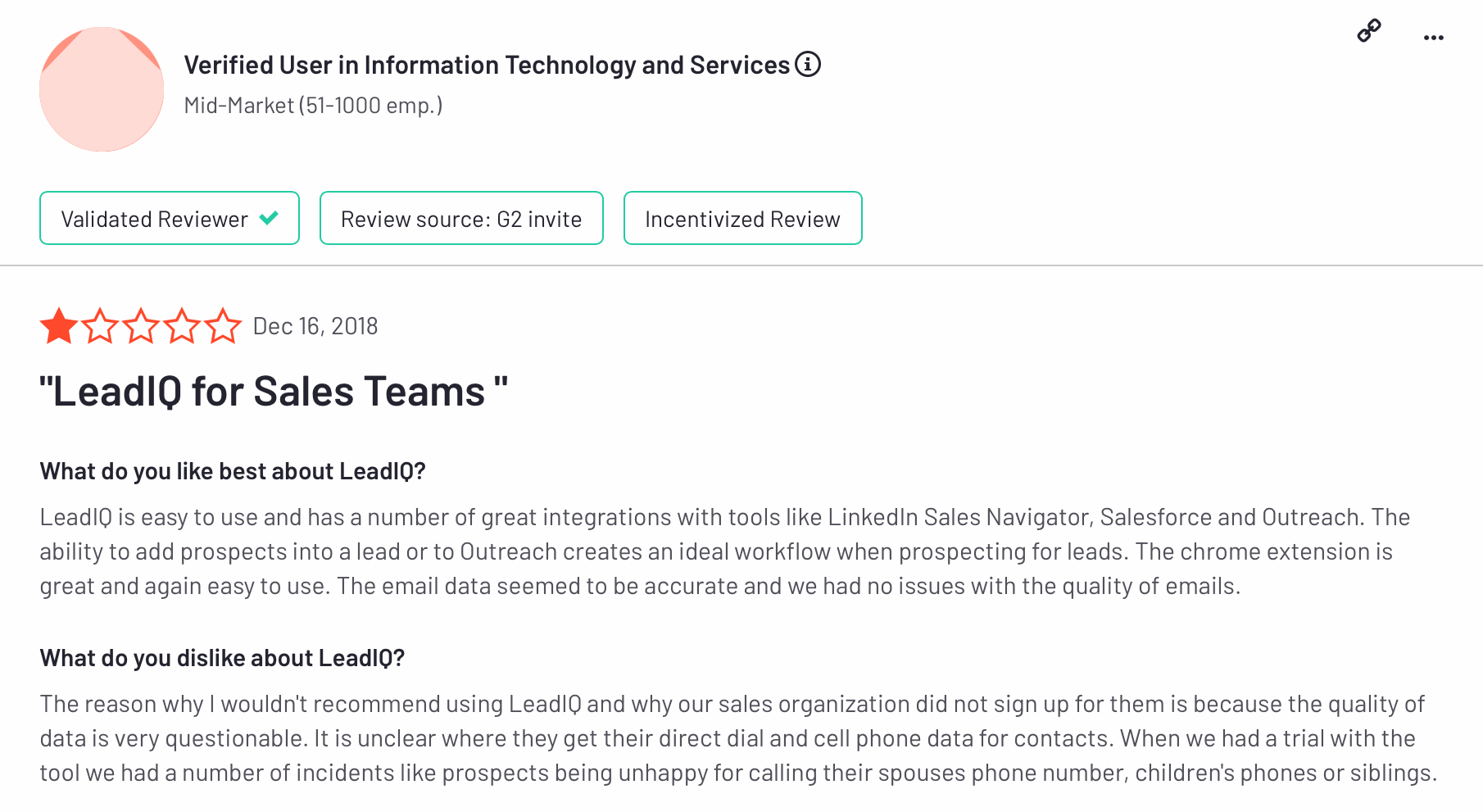Copy review link via chain icon
This screenshot has width=1483, height=812.
1369,30
